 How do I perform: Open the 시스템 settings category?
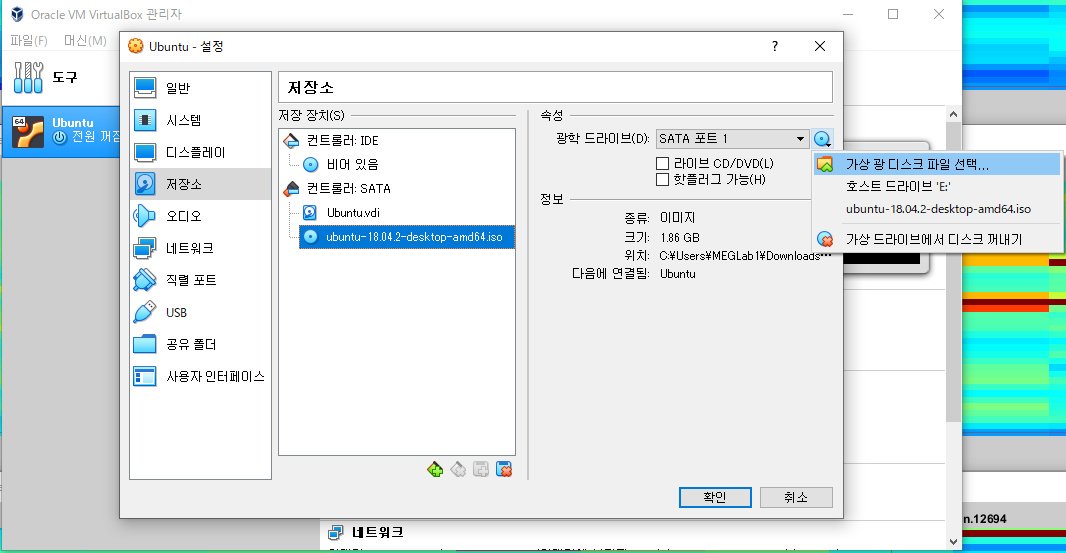(200, 120)
